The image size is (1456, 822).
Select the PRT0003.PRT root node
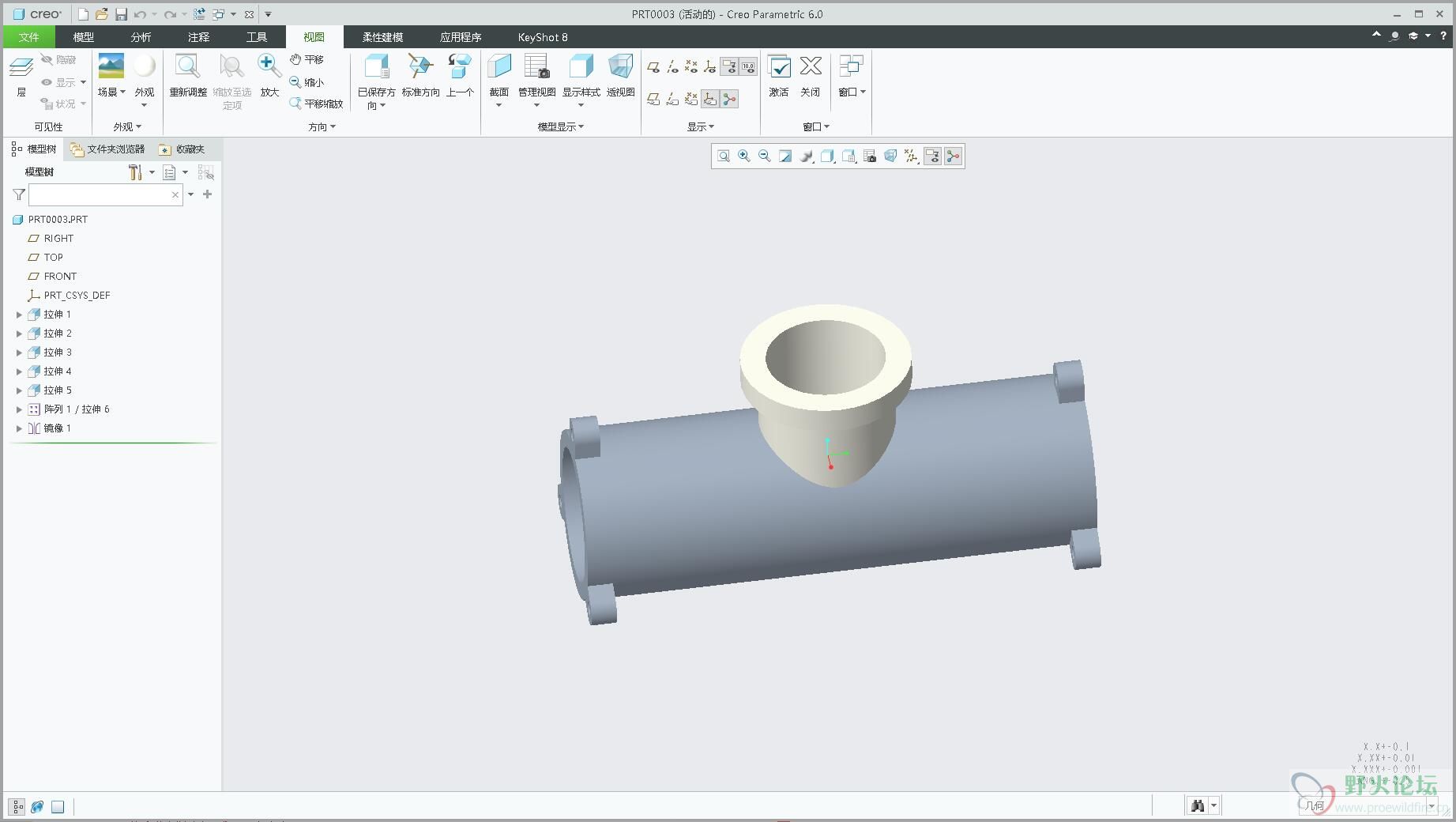pos(58,219)
